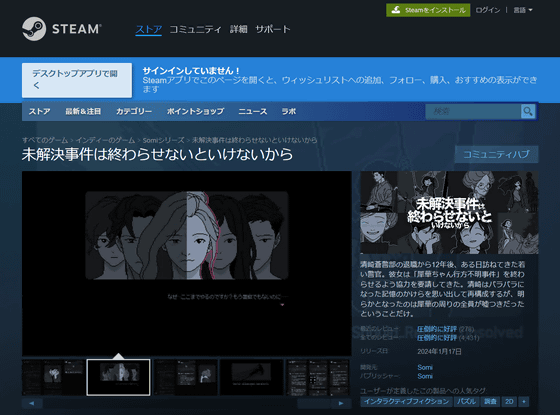Click the ログイン link
The image size is (560, 415).
coord(488,10)
